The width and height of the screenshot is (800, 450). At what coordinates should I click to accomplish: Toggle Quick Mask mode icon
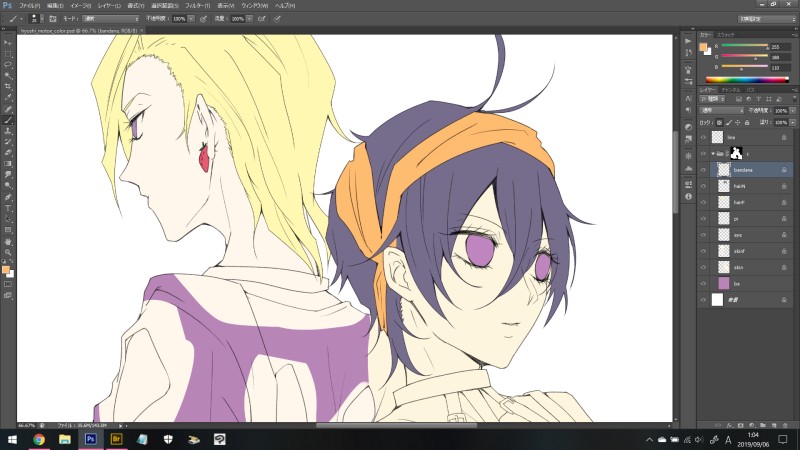tap(8, 284)
